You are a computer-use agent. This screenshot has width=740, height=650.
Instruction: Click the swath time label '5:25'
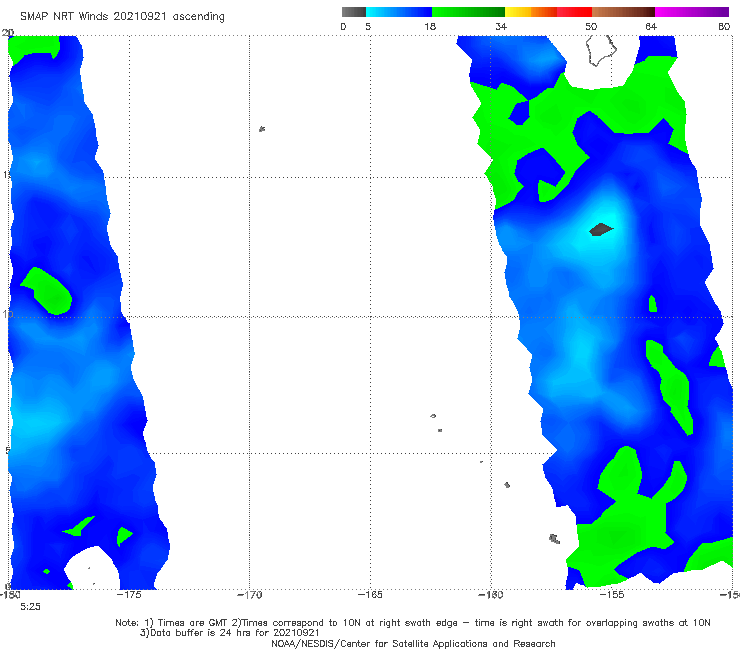pos(30,607)
